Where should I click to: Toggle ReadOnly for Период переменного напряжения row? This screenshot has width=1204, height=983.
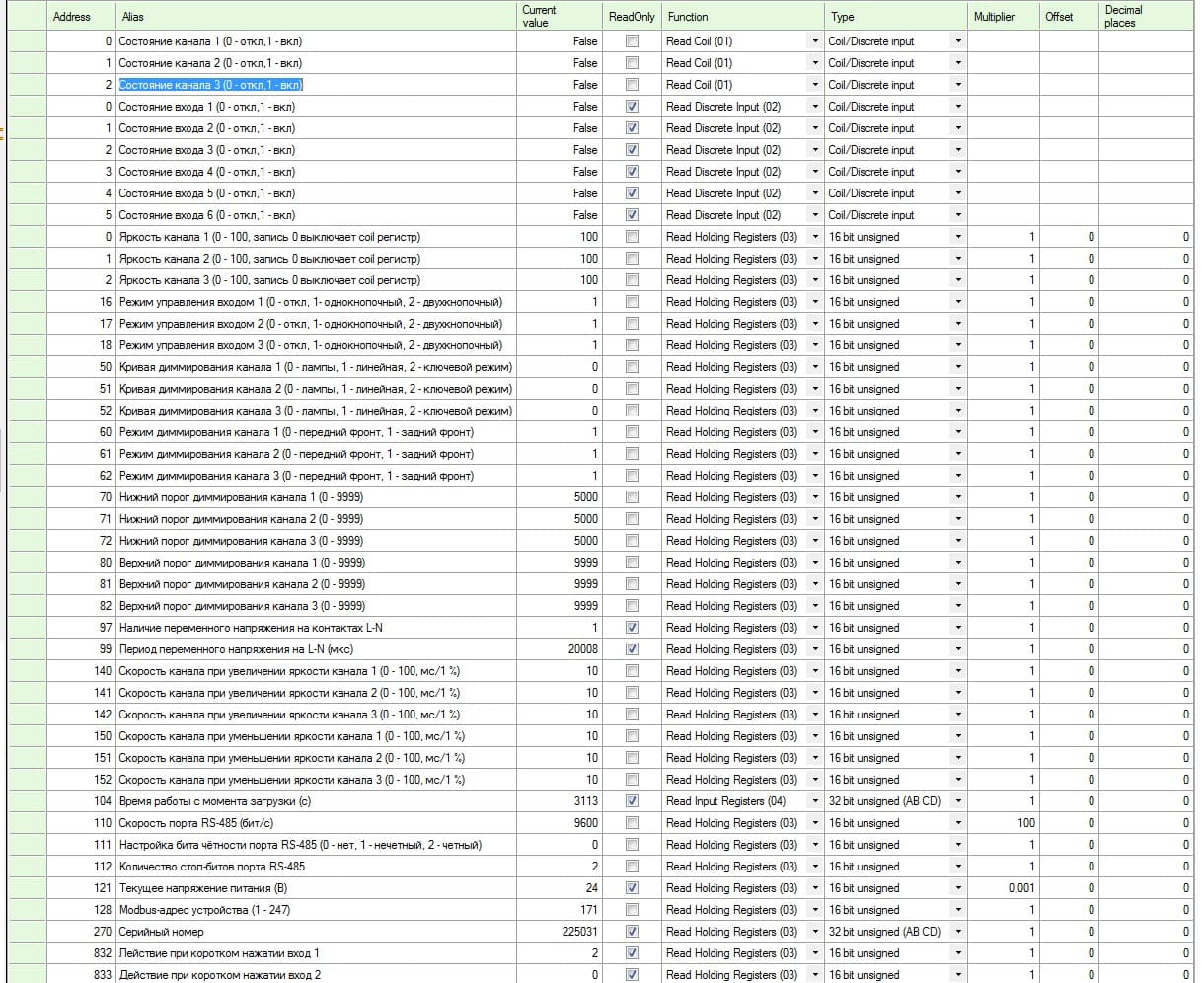click(632, 649)
